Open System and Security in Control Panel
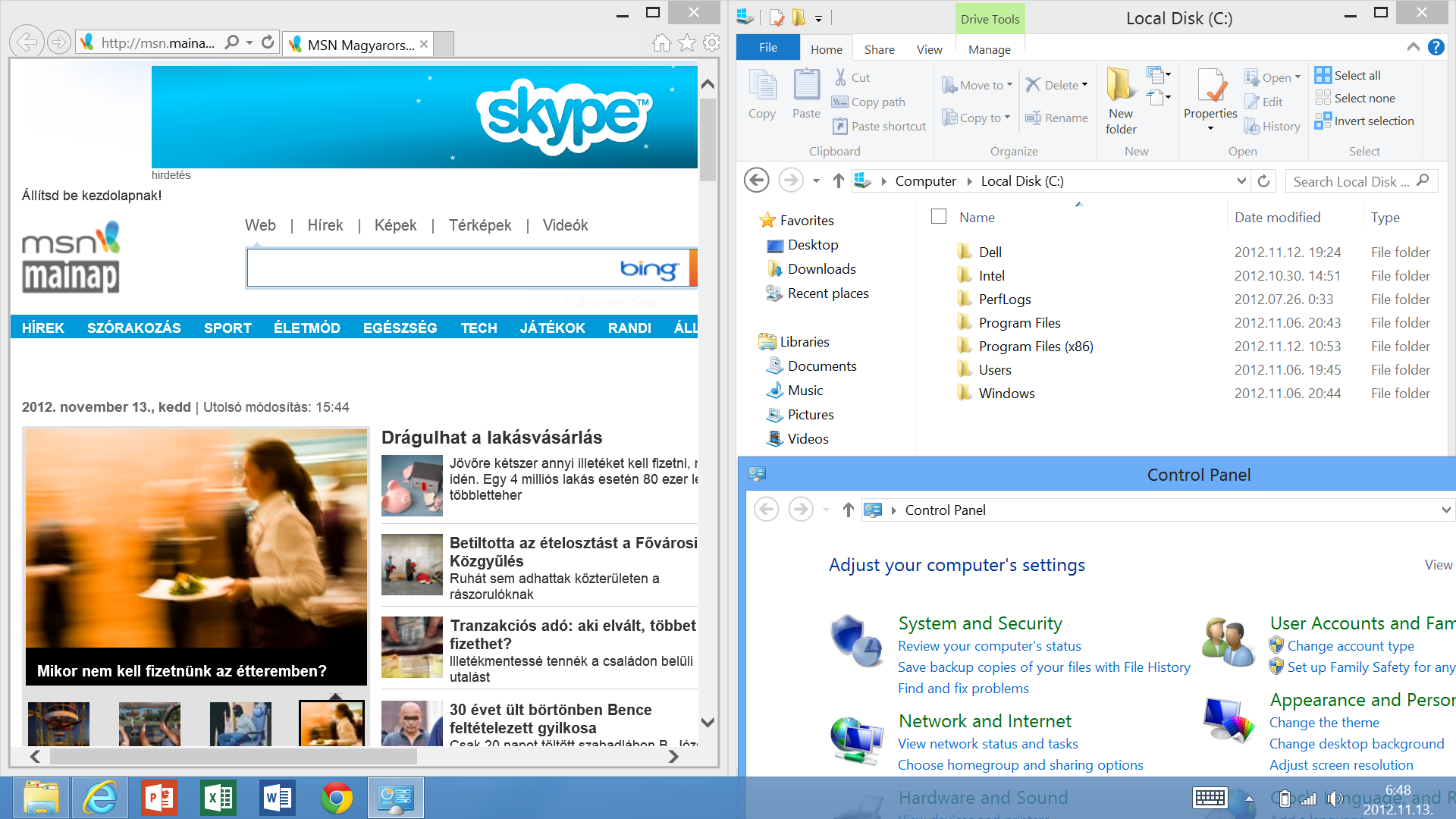Viewport: 1456px width, 819px height. [x=980, y=623]
